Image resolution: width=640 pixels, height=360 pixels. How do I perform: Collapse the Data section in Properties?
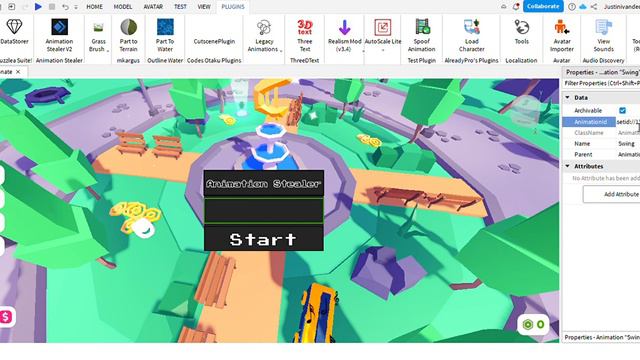point(567,98)
